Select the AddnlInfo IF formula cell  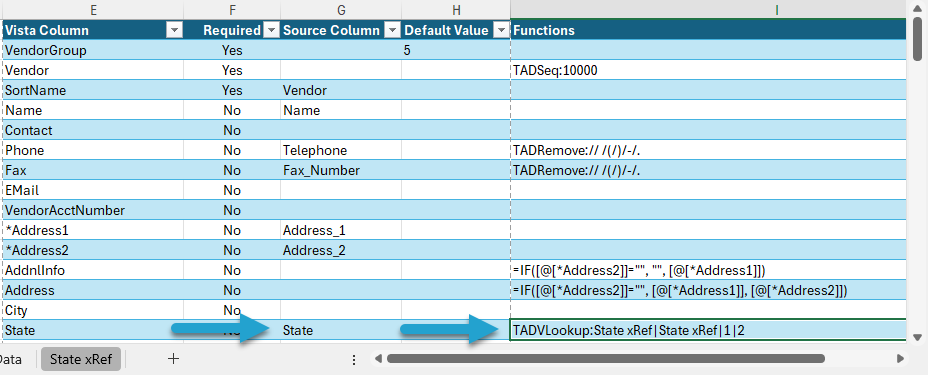tap(708, 270)
